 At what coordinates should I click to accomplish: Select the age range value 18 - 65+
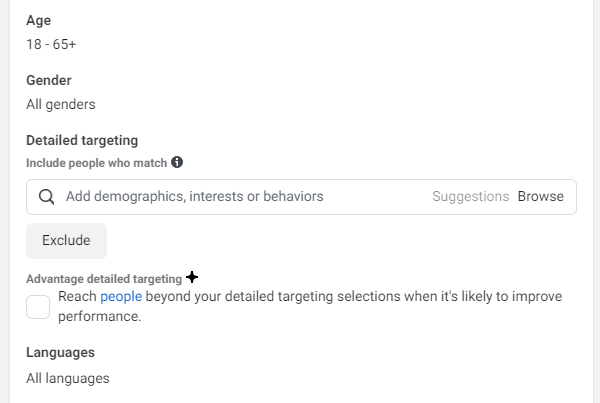point(51,44)
